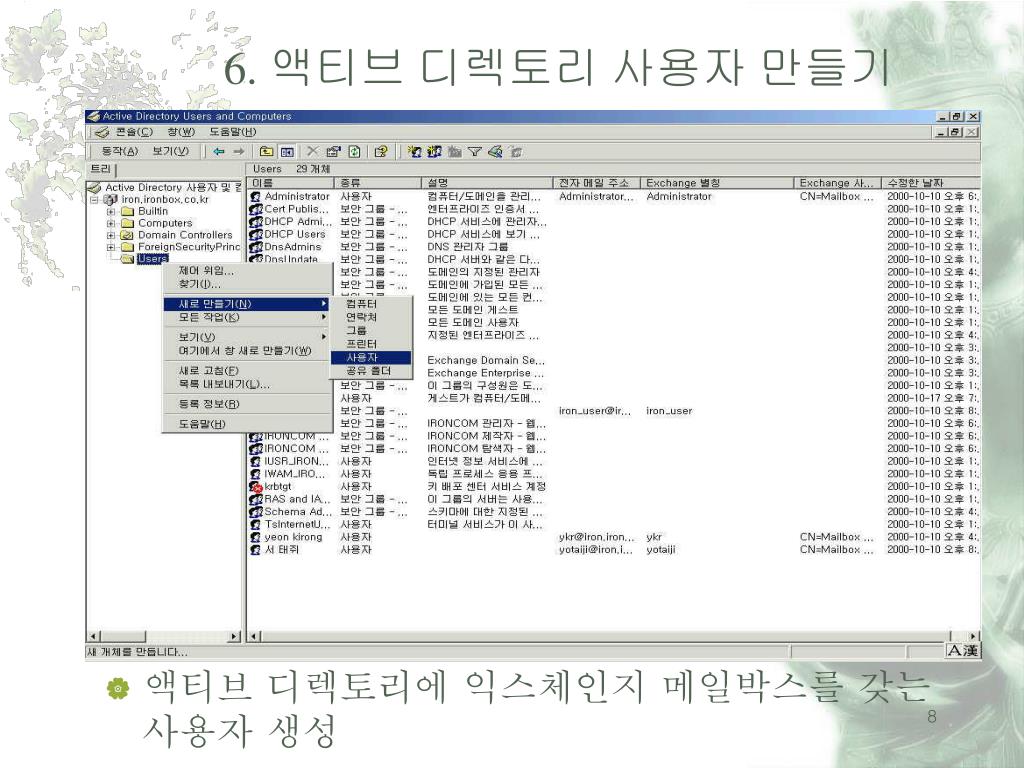Choose 여기에서 창 새로 만들기(W)
Screen dimensions: 1024x768
coord(247,351)
